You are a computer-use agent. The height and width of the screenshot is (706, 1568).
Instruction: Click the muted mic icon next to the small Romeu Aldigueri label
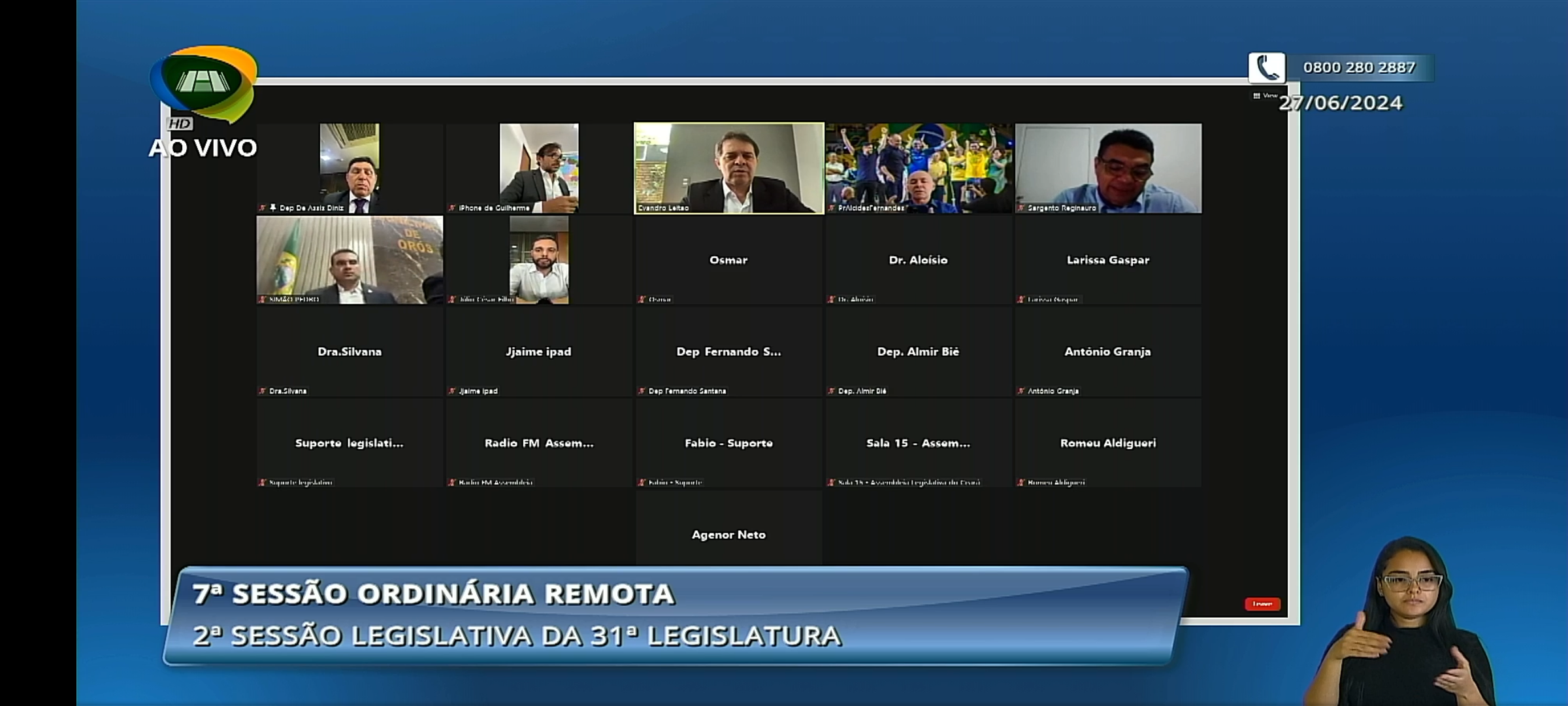1021,482
